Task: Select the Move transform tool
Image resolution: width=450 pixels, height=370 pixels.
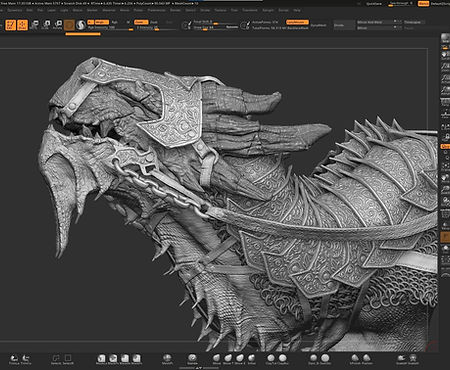Action: click(35, 25)
